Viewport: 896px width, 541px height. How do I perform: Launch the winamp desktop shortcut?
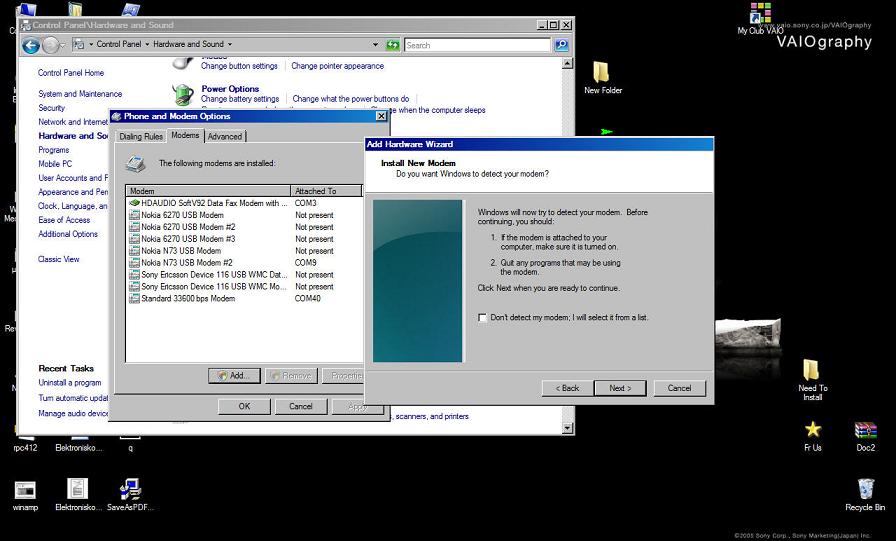(x=25, y=489)
